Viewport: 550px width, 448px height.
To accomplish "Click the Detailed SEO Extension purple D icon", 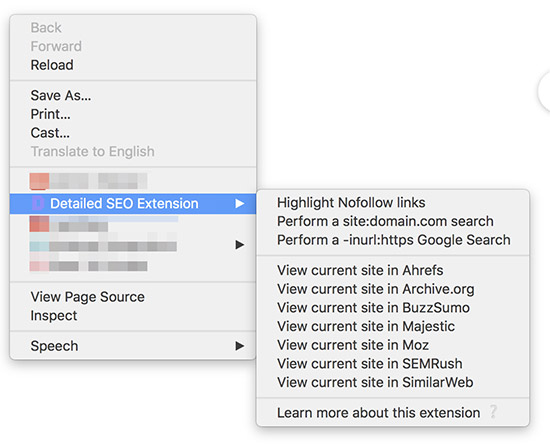I will coord(38,203).
